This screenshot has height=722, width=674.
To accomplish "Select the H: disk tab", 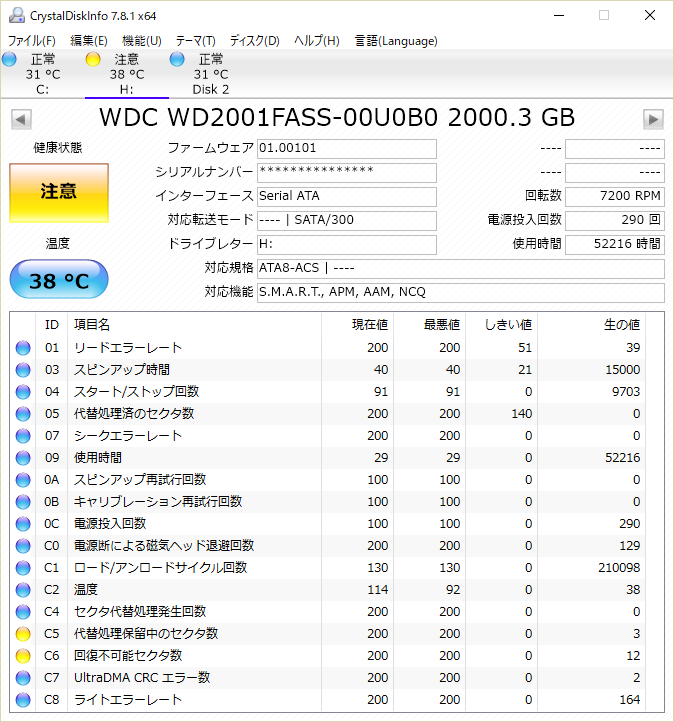I will pyautogui.click(x=127, y=74).
